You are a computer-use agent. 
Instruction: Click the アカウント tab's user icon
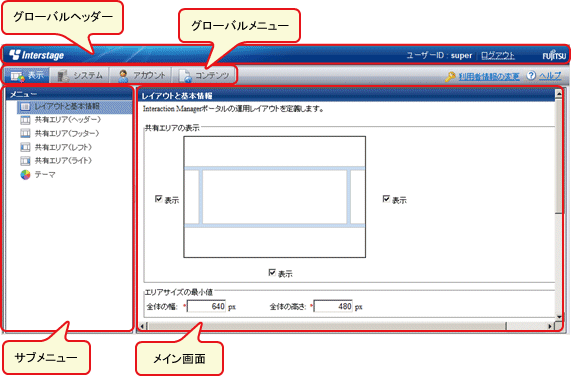tap(123, 76)
